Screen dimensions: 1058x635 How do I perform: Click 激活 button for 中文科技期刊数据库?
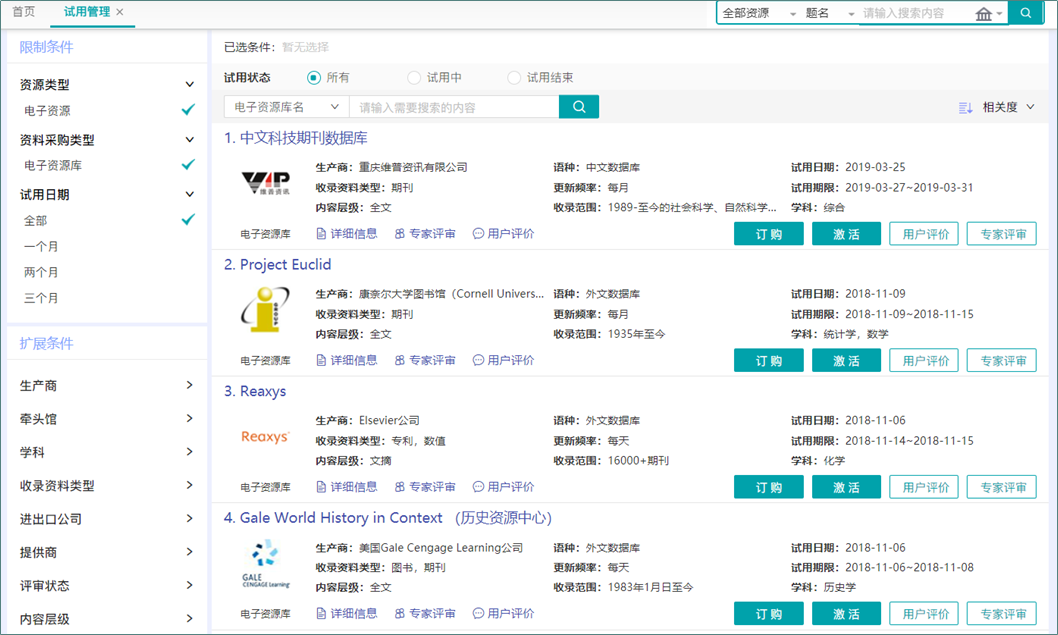[x=846, y=234]
